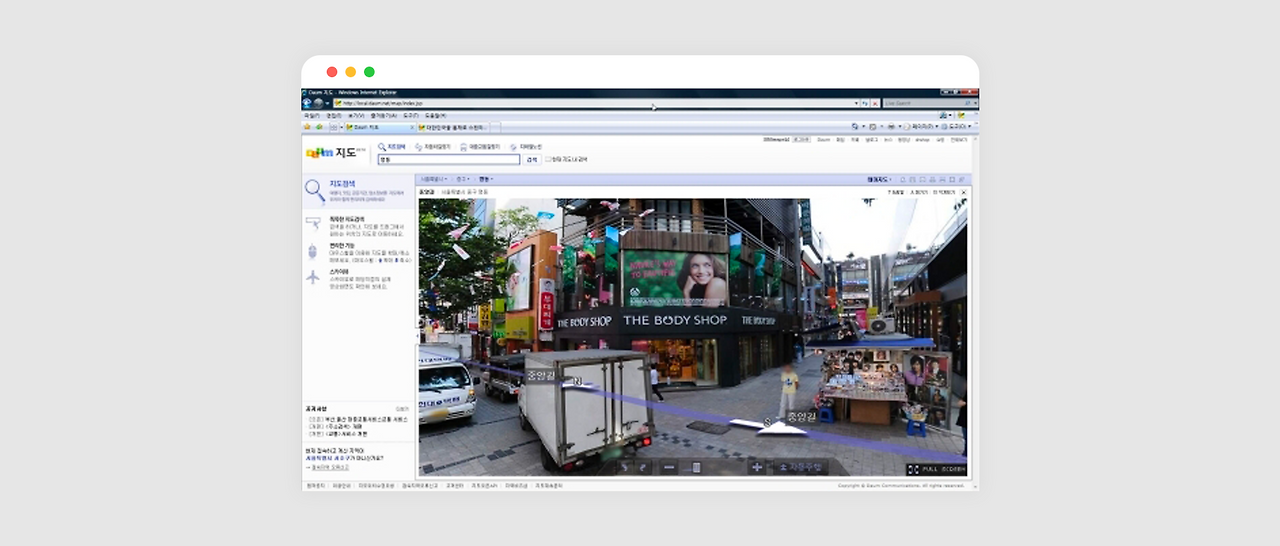Stop loading with the red X icon

tap(875, 103)
